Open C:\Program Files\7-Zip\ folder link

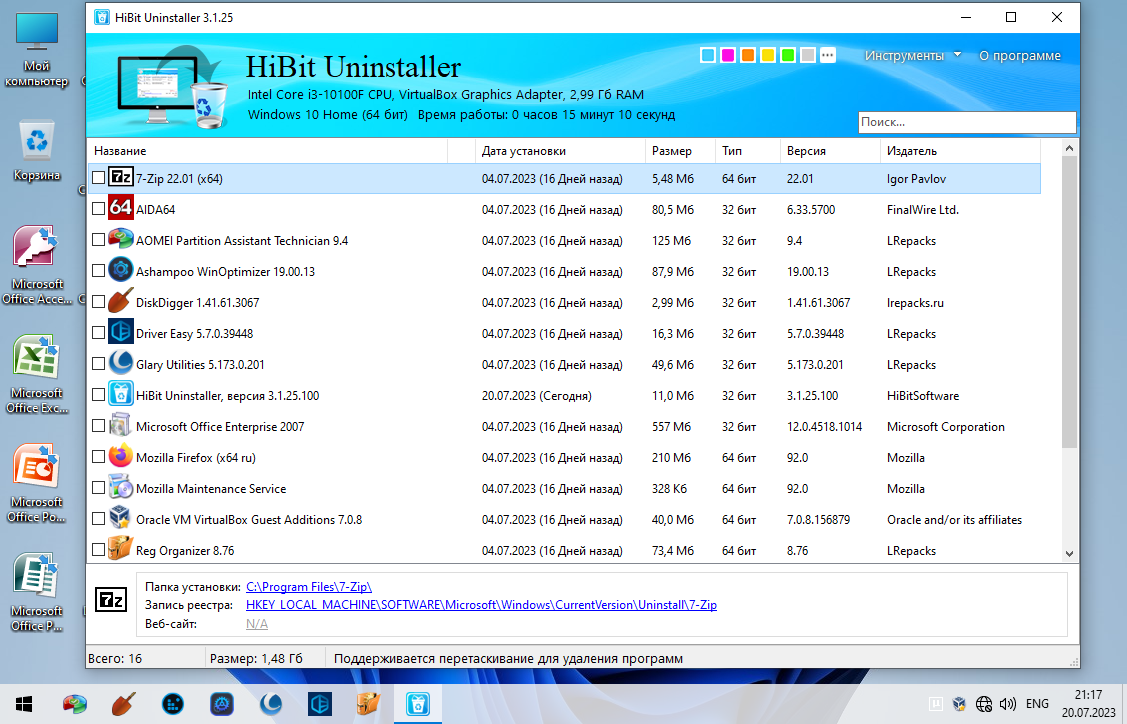point(309,587)
